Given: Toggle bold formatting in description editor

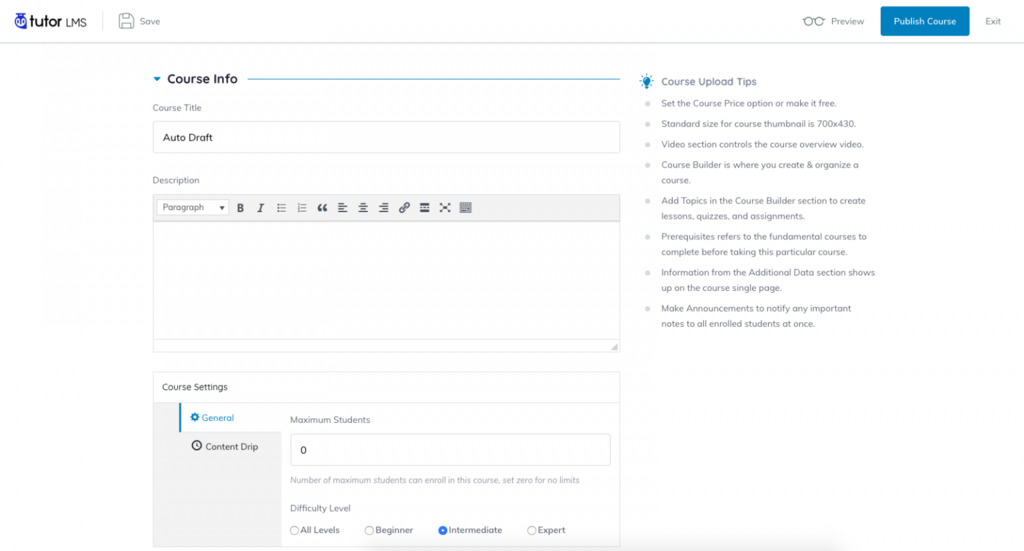Looking at the screenshot, I should coord(240,208).
